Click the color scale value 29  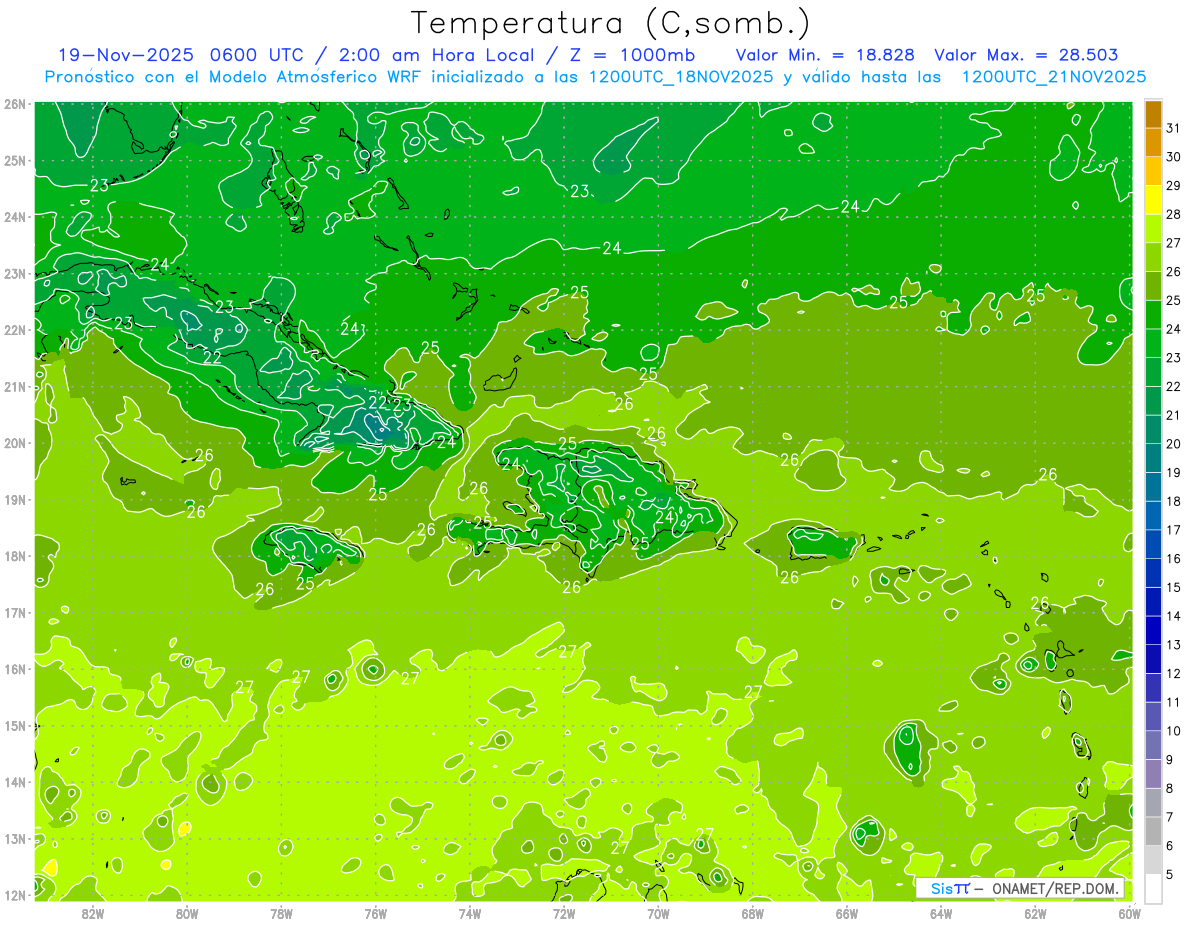tap(1173, 186)
